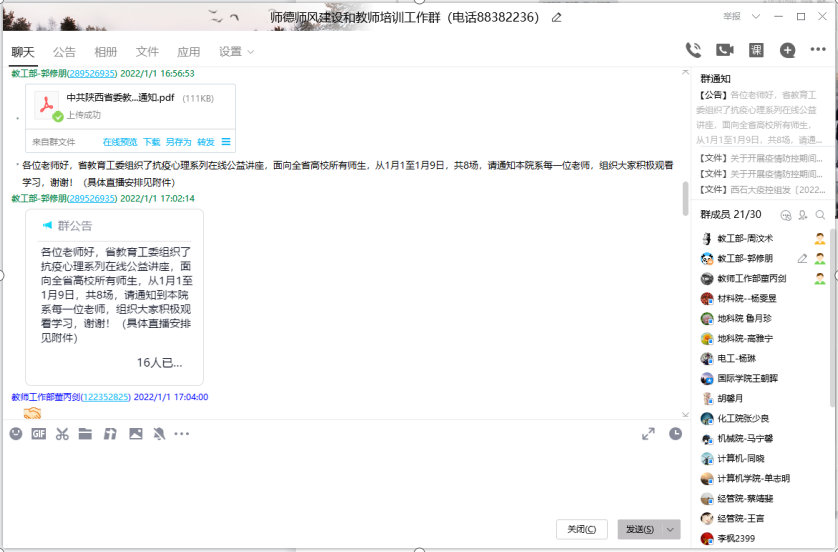Screen dimensions: 838x552
Task: Open the emoji picker in chat toolbar
Action: pos(16,434)
